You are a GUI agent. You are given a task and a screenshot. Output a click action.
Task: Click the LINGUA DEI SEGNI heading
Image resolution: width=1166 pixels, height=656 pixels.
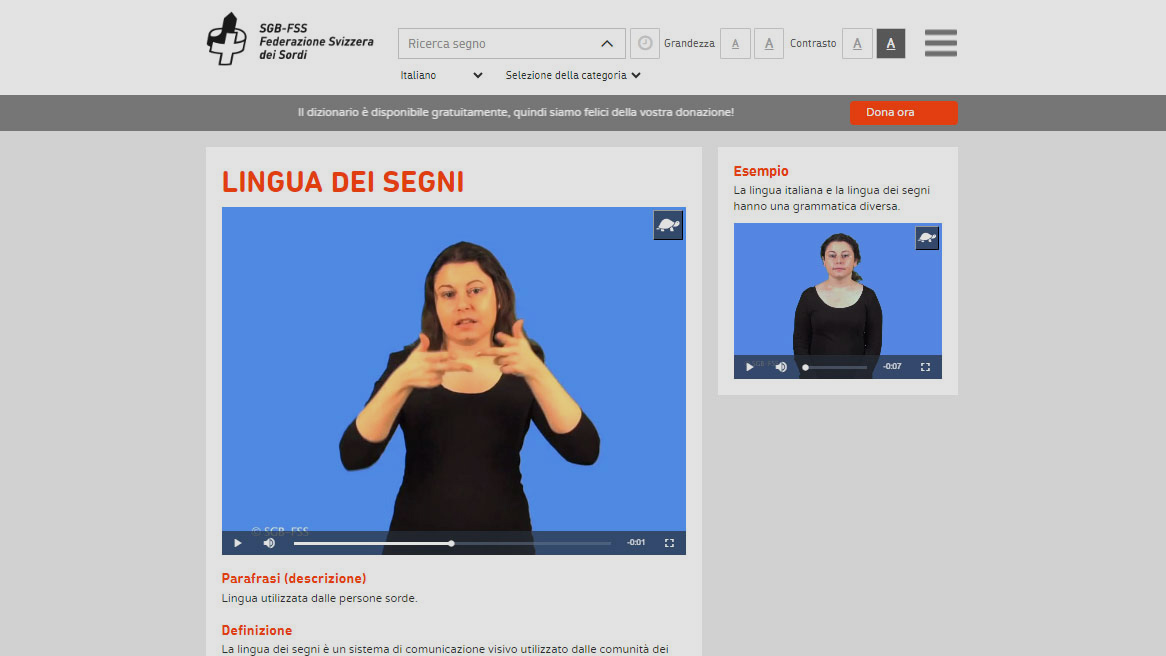(x=343, y=181)
